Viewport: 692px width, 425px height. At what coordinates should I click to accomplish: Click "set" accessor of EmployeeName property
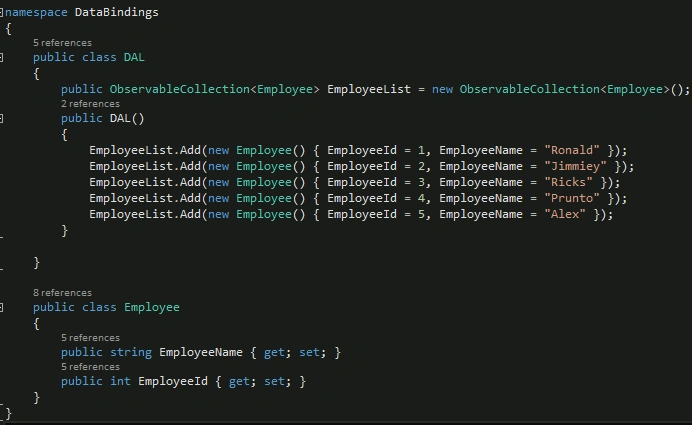click(309, 352)
